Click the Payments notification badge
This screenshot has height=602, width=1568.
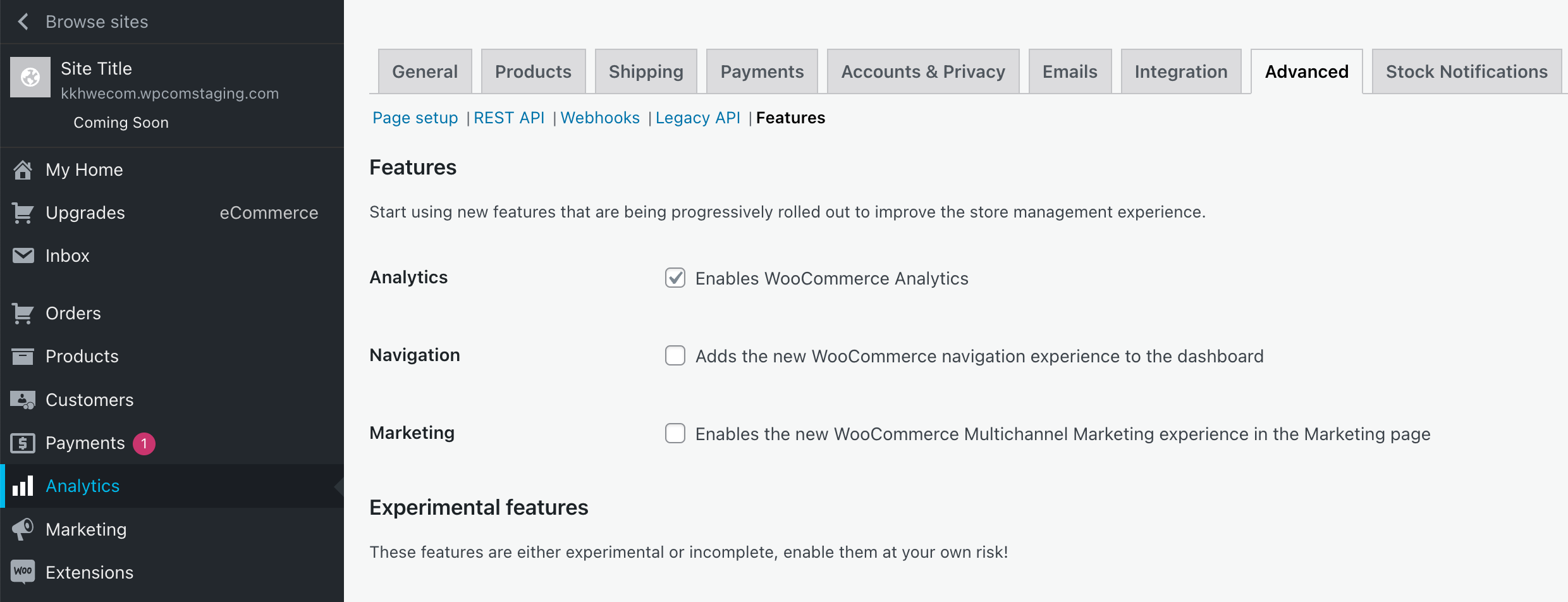point(145,443)
